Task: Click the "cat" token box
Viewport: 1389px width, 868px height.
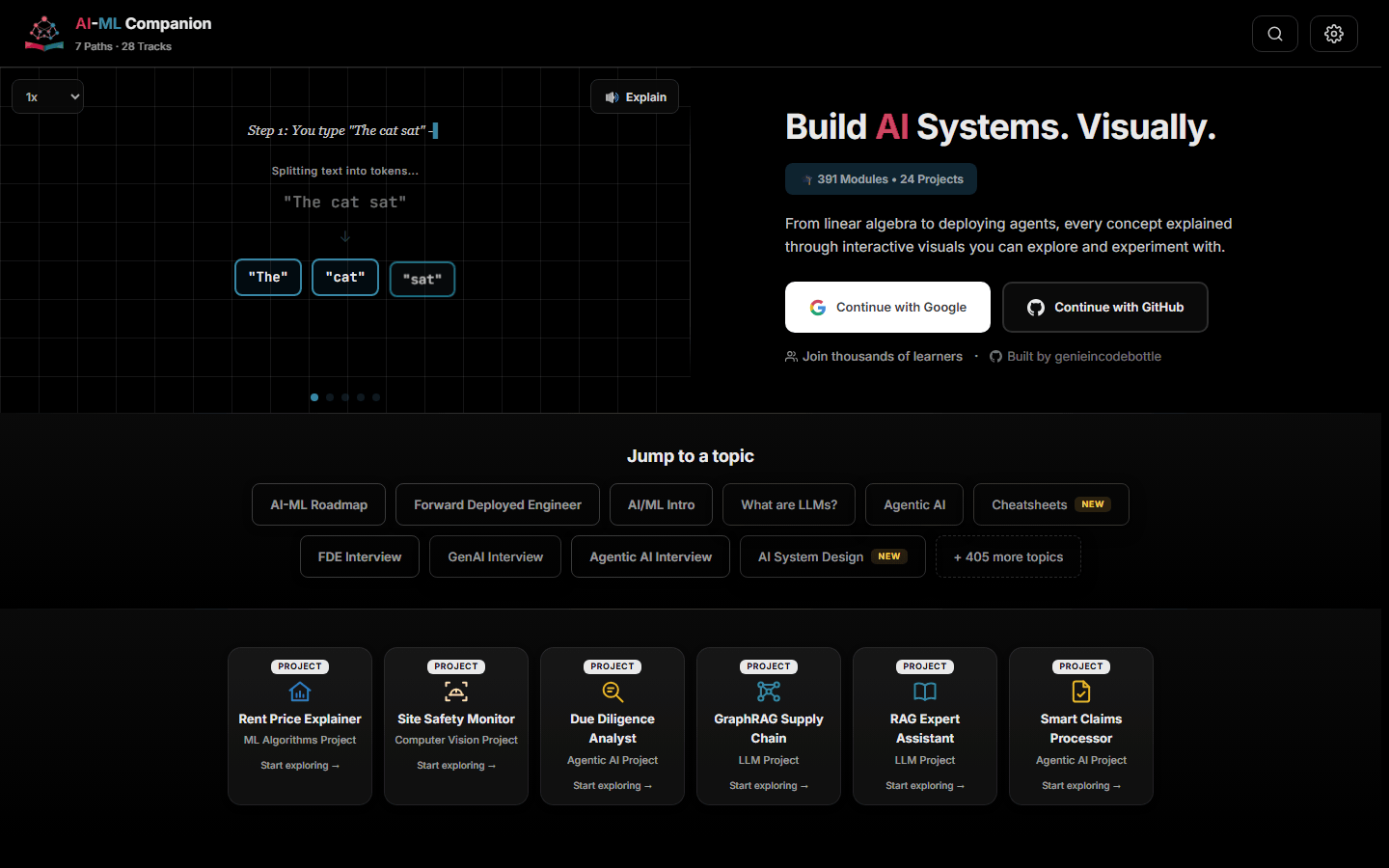Action: click(345, 277)
